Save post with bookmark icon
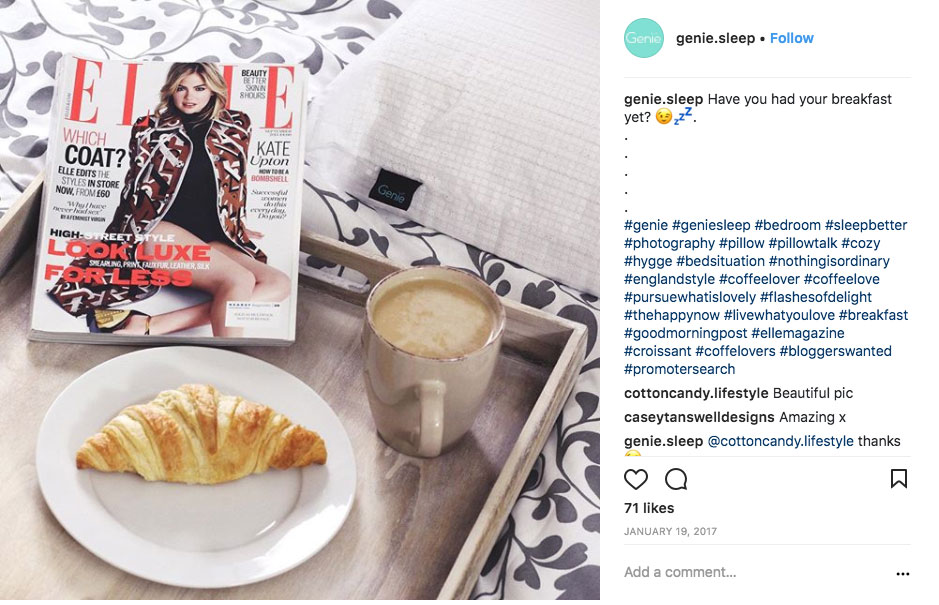The image size is (939, 605). click(x=898, y=479)
